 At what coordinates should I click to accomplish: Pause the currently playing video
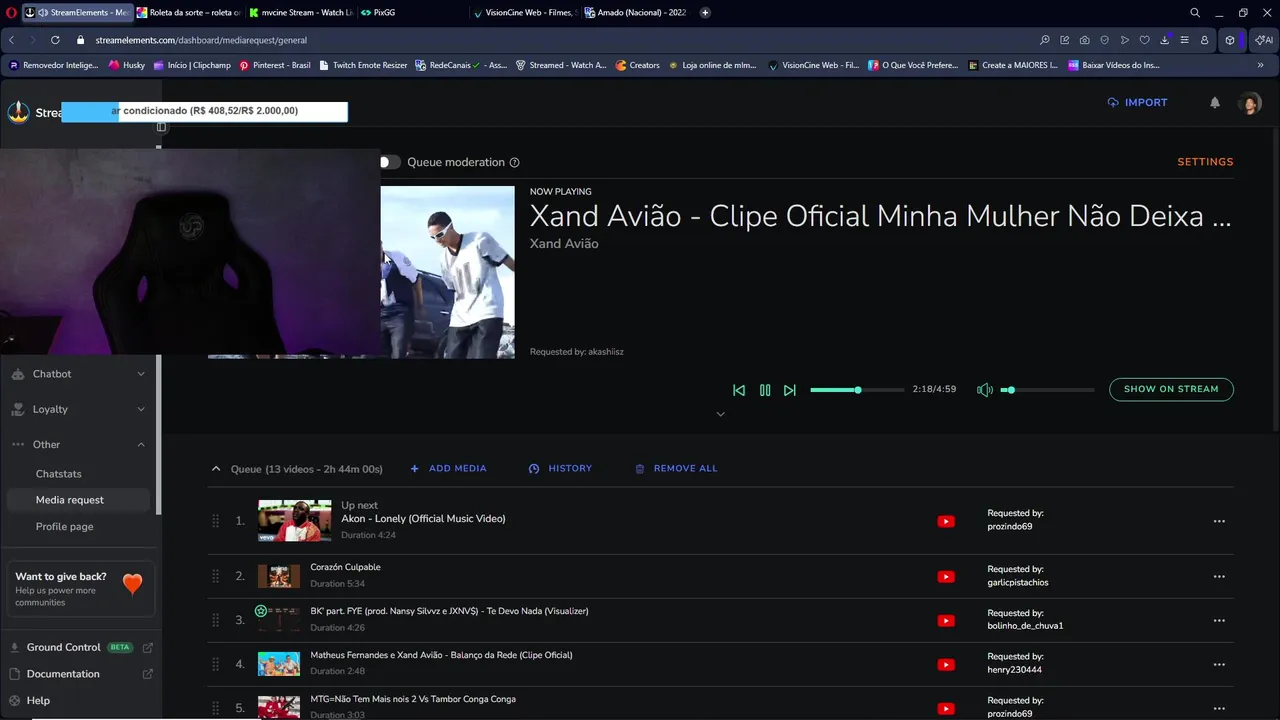pyautogui.click(x=765, y=390)
